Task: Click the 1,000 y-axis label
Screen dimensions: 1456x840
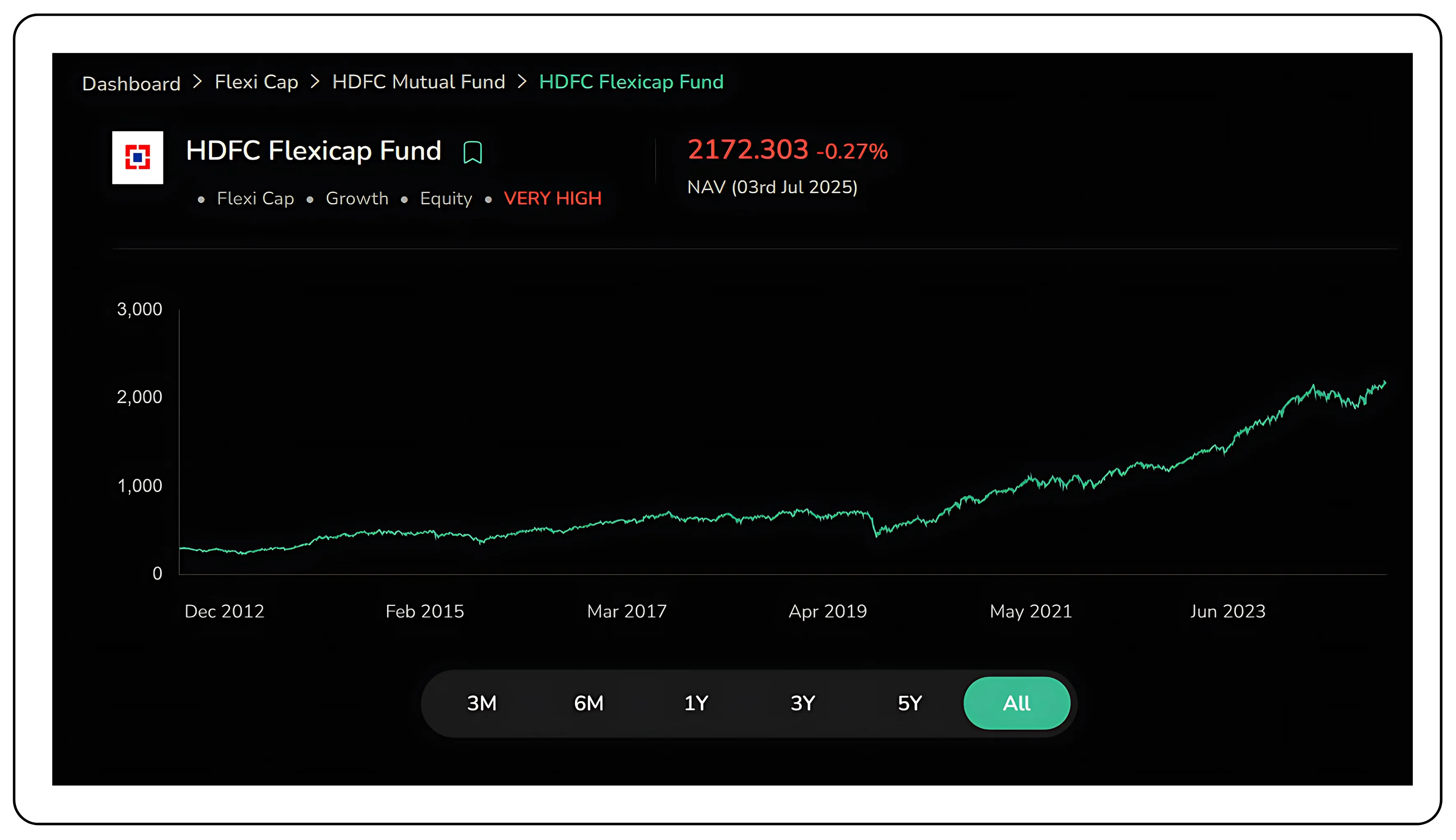Action: [x=140, y=486]
